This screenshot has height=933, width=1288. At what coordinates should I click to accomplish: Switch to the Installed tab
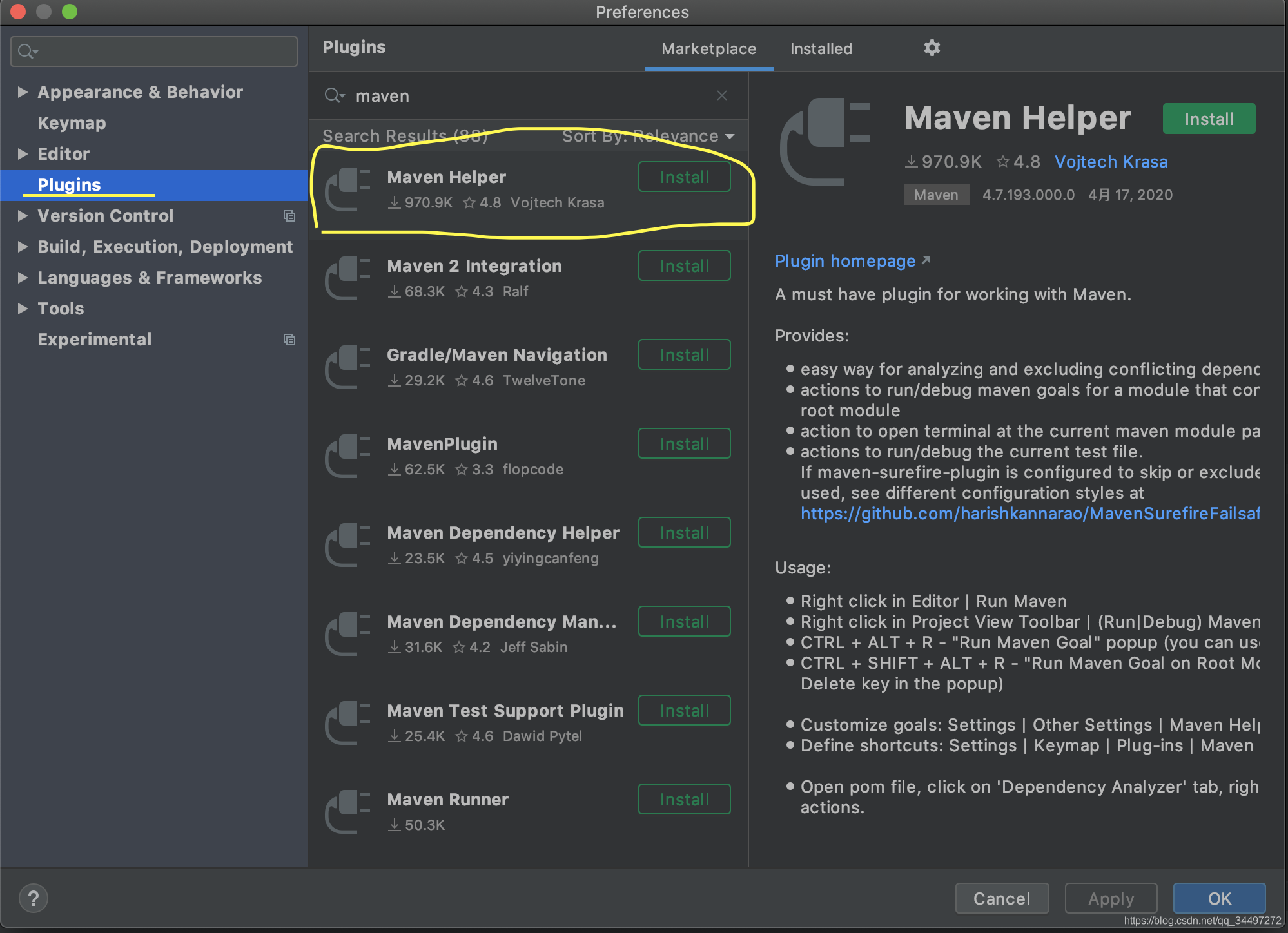(x=821, y=49)
